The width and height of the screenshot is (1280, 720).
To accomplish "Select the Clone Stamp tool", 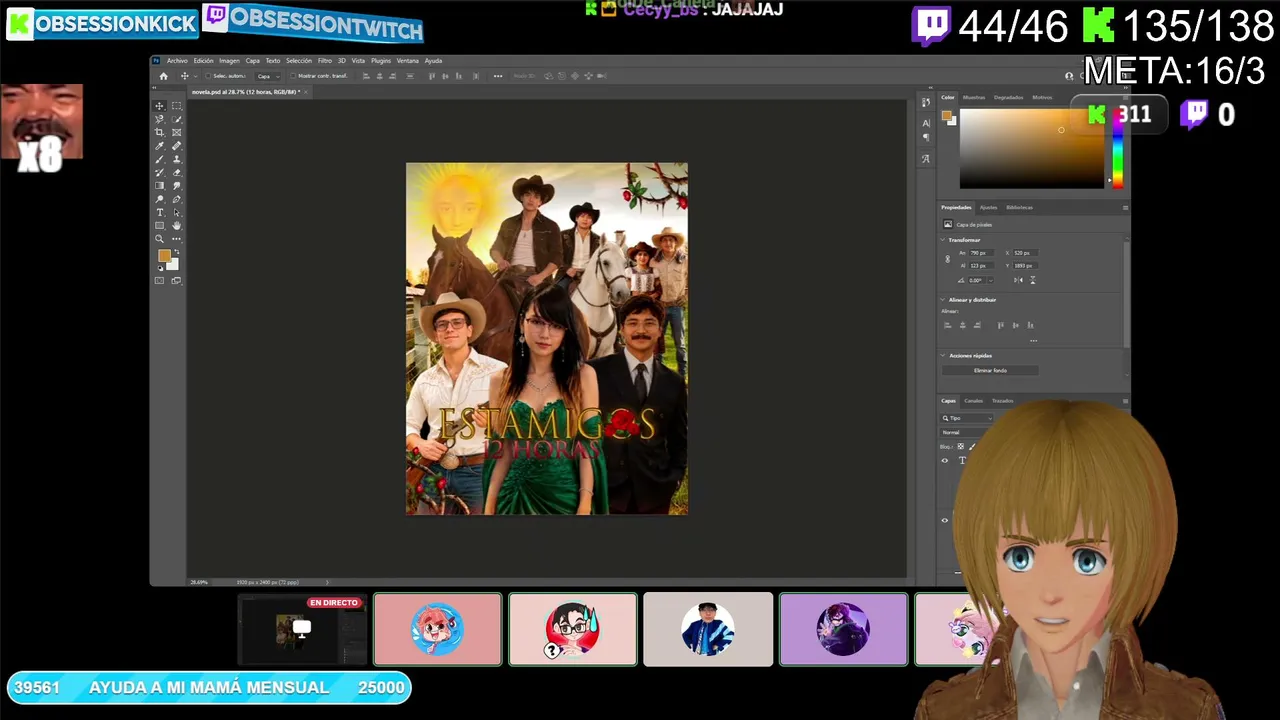I will click(x=177, y=159).
